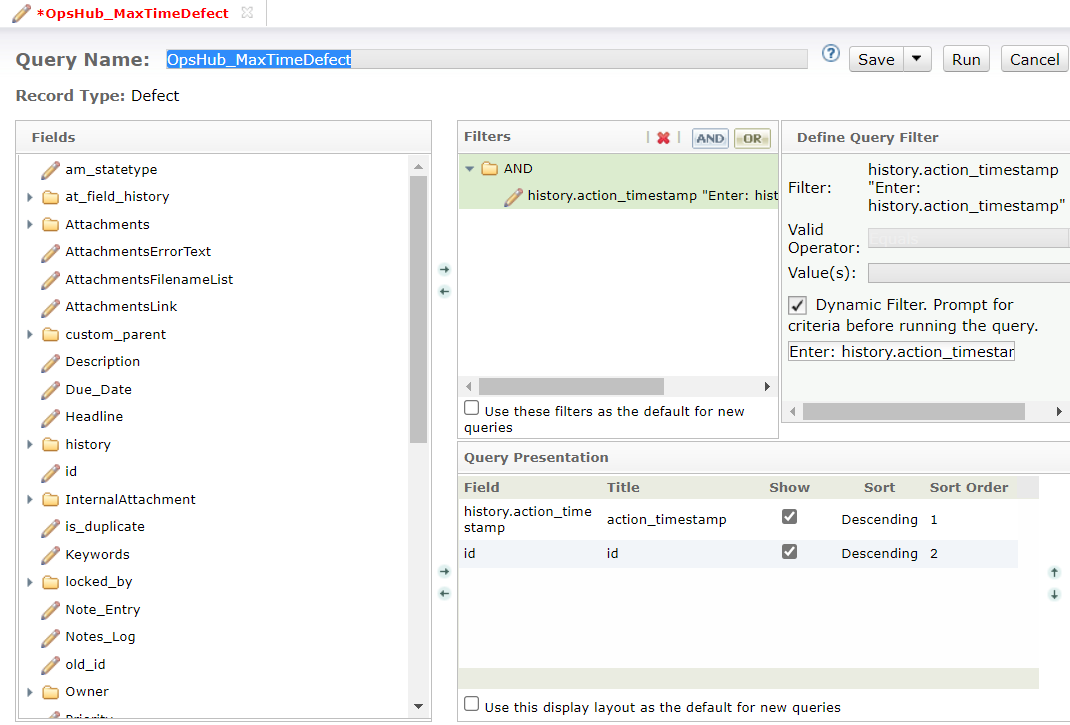Click the add-to-filters right arrow icon
Image resolution: width=1070 pixels, height=725 pixels.
[x=445, y=270]
